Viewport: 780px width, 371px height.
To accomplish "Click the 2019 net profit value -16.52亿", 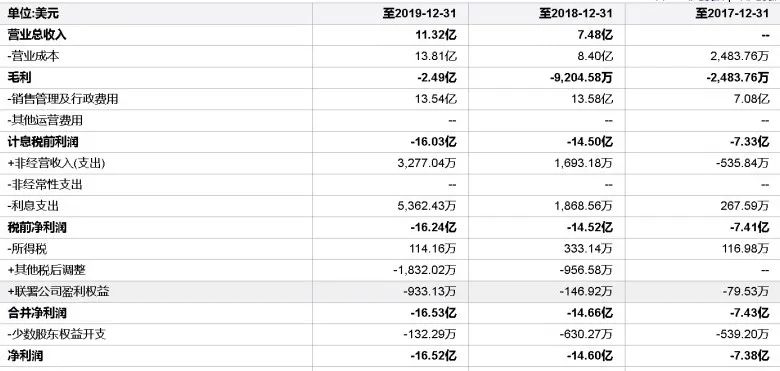I will click(x=433, y=356).
